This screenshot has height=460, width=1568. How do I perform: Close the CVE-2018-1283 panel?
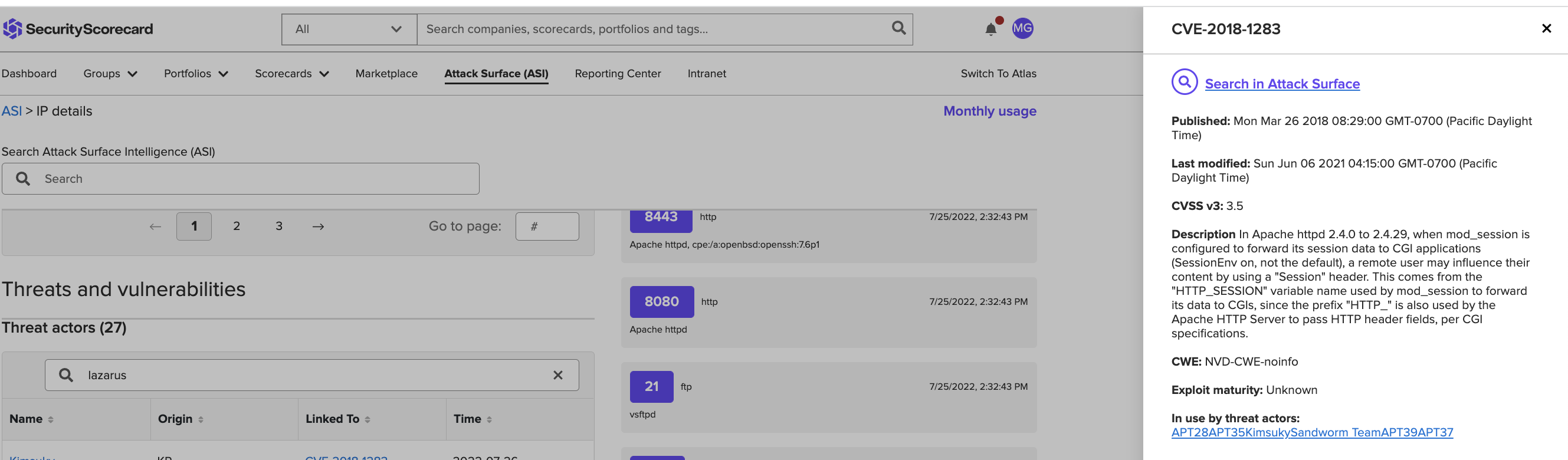[1546, 28]
